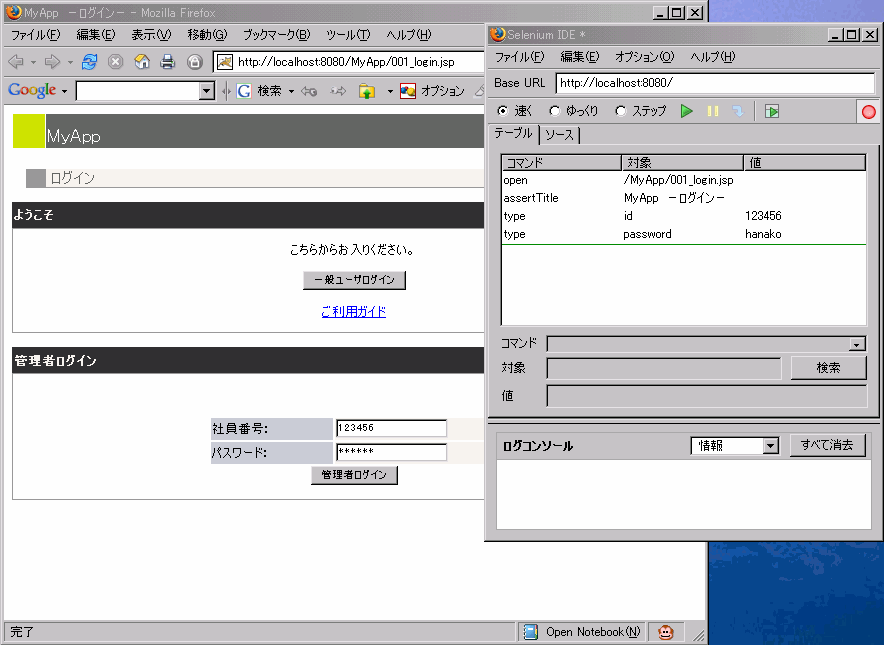Screen dimensions: 884x645
Task: Click Google toolbar search input
Action: pyautogui.click(x=138, y=91)
